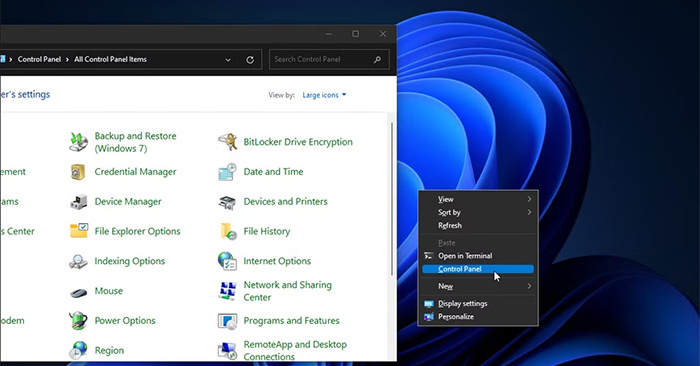Open the File History link
Image resolution: width=700 pixels, height=366 pixels.
267,231
